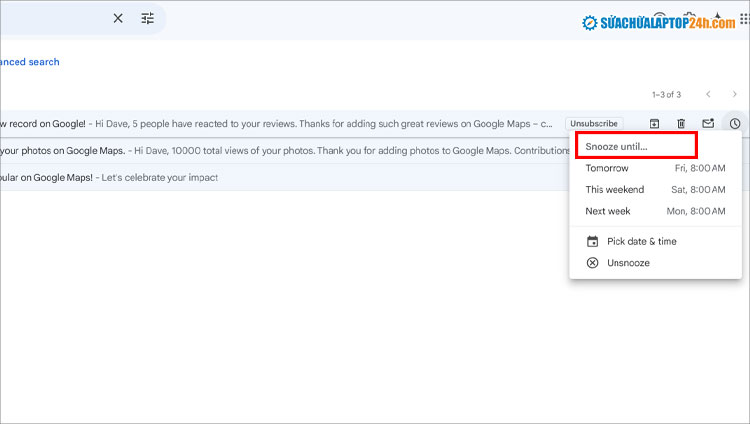
Task: Open the advanced search link
Action: pos(30,62)
